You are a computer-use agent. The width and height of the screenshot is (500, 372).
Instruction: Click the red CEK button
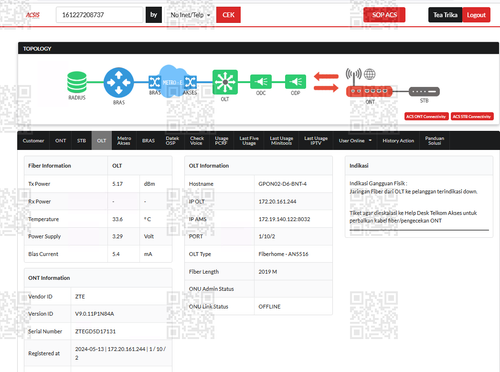(x=228, y=15)
